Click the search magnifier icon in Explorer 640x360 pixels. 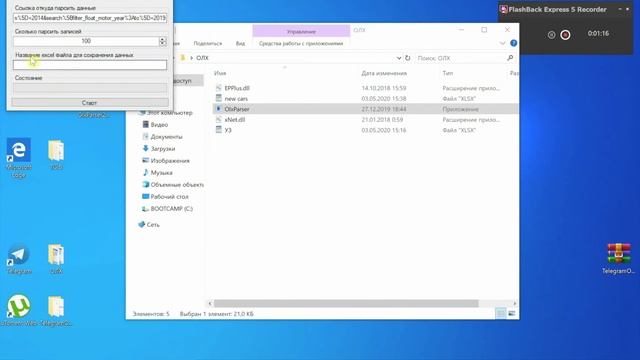pos(510,58)
